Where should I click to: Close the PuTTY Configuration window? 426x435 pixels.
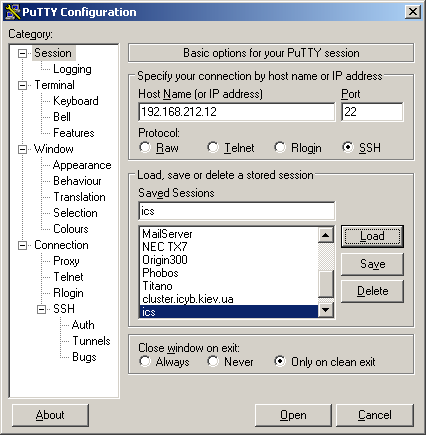pyautogui.click(x=413, y=12)
